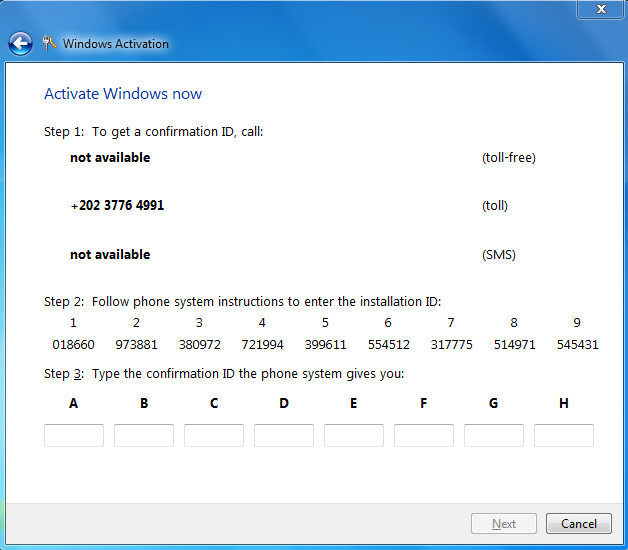Click installation ID group 721994

[x=262, y=345]
